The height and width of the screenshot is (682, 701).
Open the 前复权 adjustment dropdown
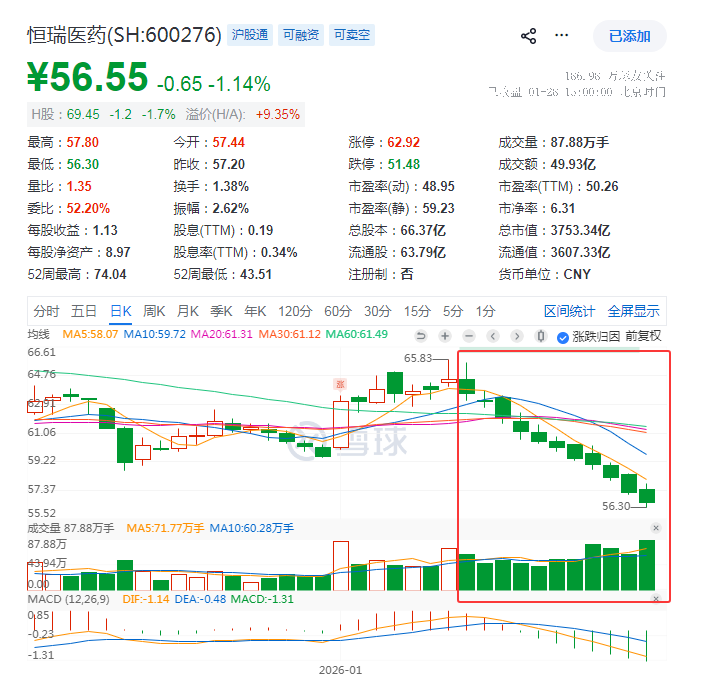643,336
